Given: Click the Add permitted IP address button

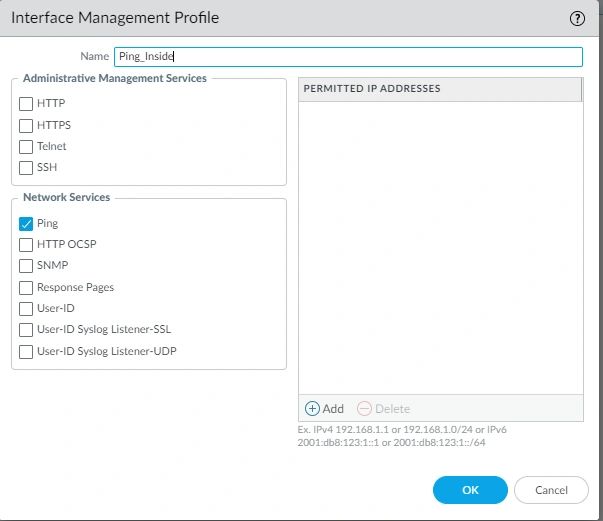Looking at the screenshot, I should pos(325,408).
